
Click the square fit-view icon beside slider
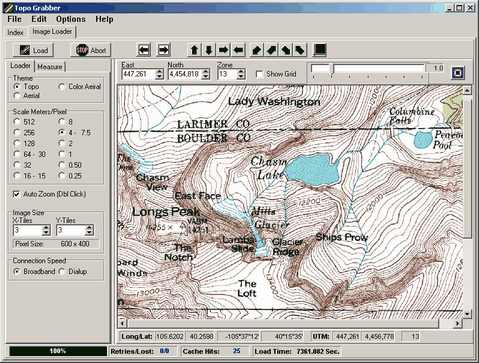point(458,72)
